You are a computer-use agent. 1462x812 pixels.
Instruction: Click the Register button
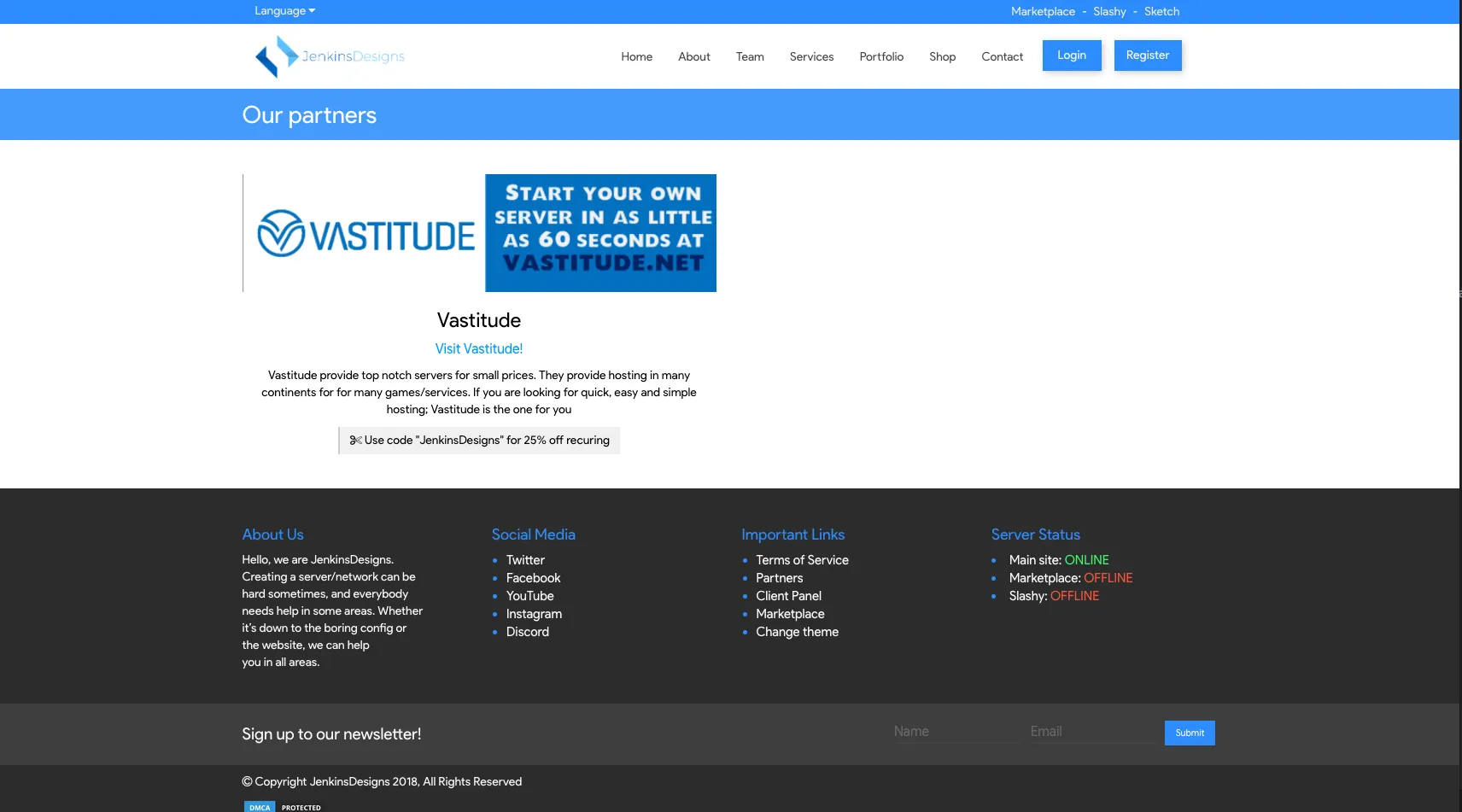click(1148, 55)
